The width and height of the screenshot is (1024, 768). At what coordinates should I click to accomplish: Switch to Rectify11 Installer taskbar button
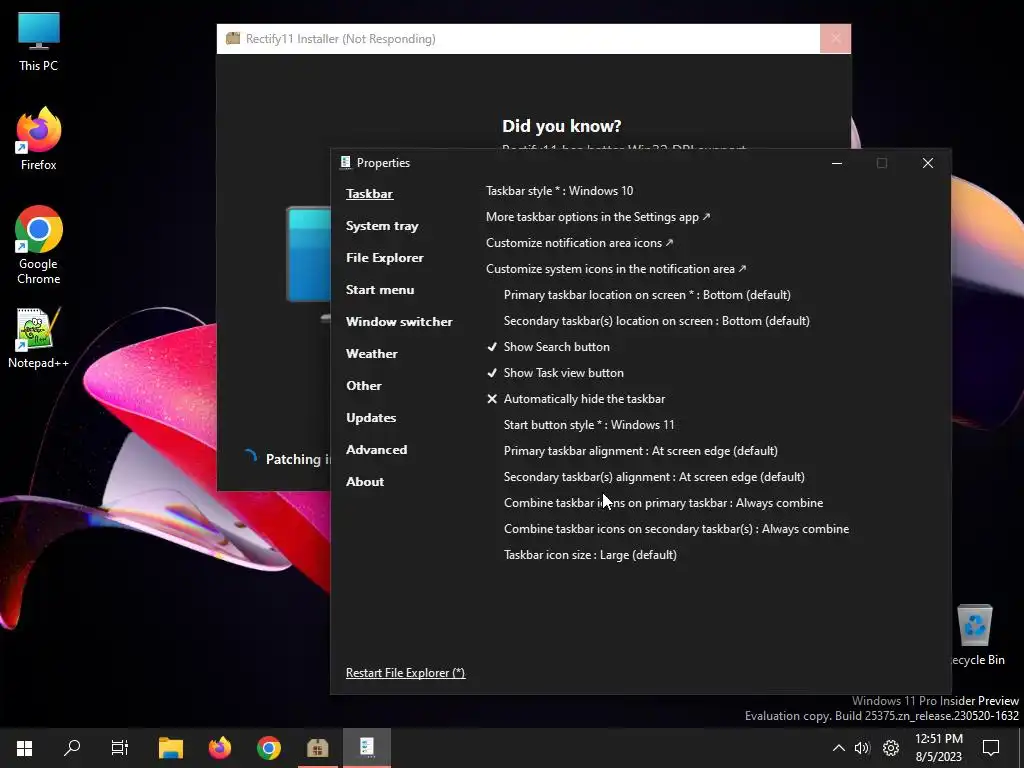click(317, 748)
